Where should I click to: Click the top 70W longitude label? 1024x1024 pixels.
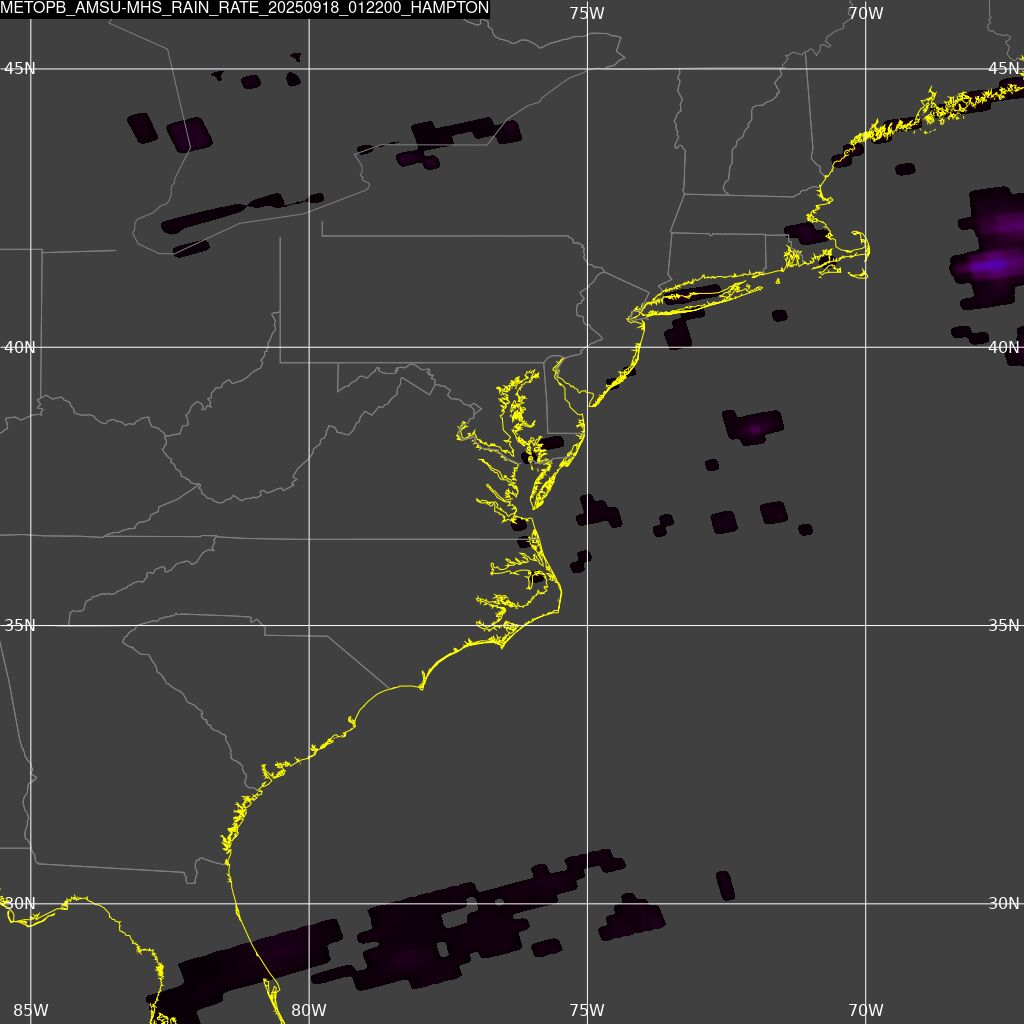866,13
